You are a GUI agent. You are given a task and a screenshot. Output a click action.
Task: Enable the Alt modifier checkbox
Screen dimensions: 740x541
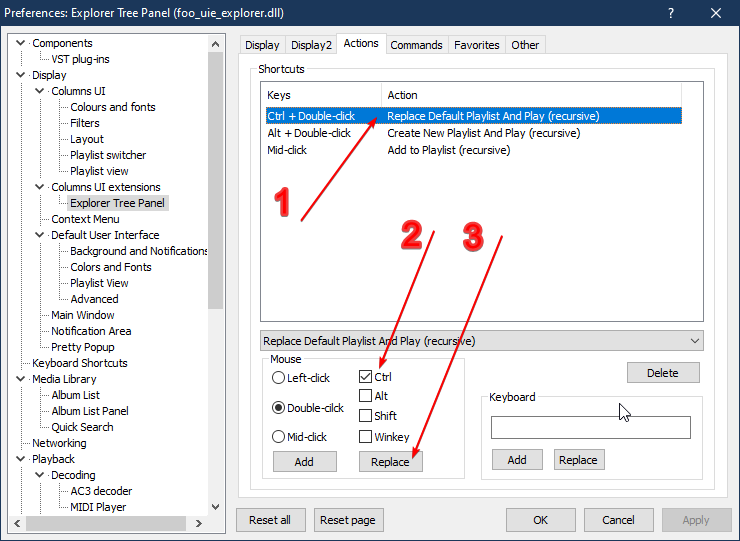point(365,396)
